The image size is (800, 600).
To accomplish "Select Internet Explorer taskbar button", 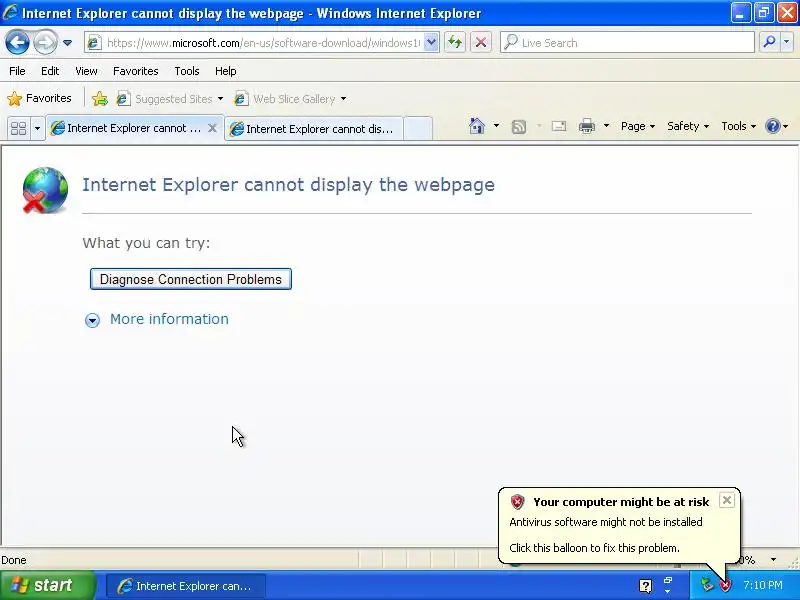I will (186, 586).
